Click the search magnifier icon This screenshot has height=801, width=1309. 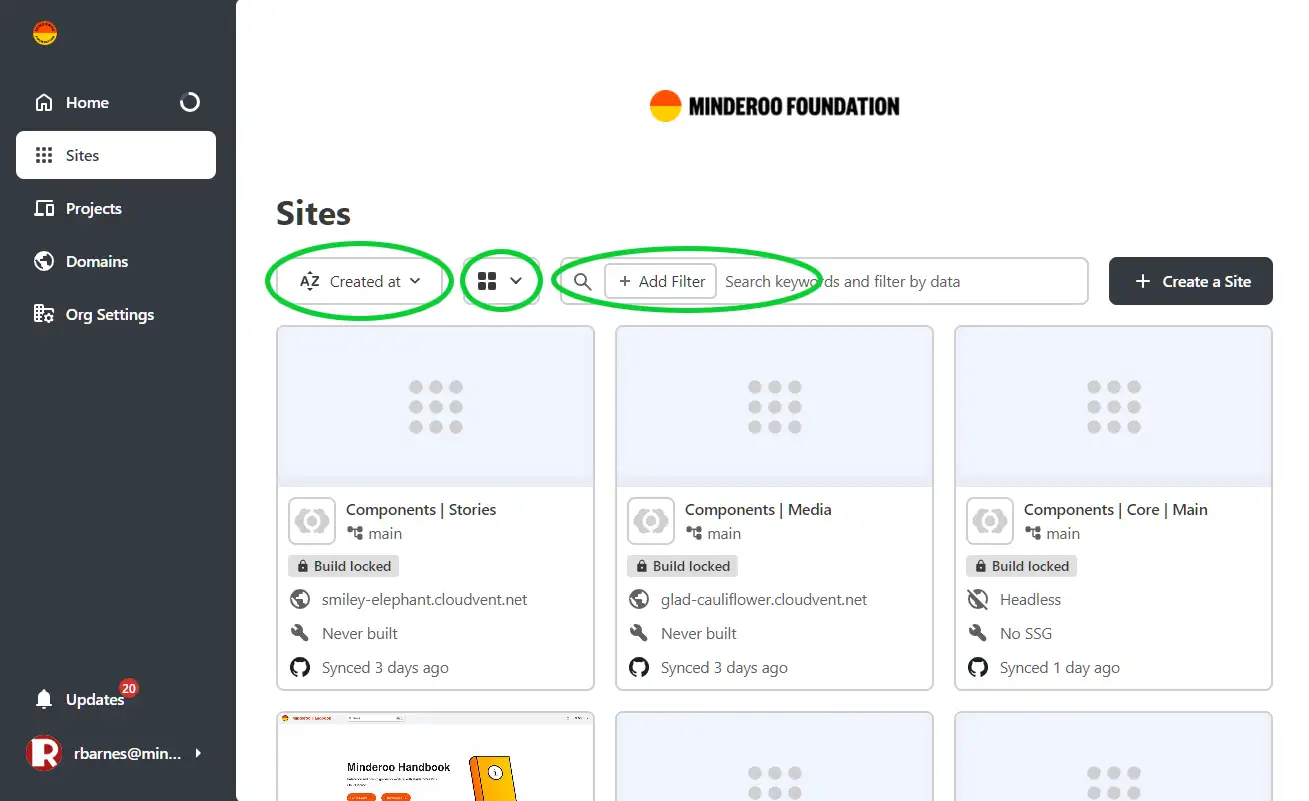(x=583, y=282)
